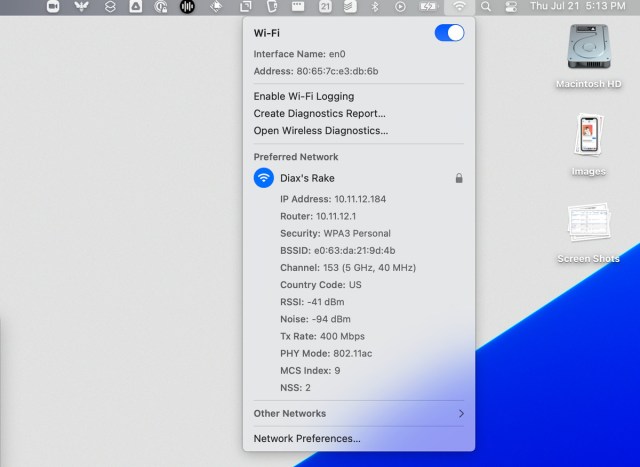Click the Router: 10.11.12.1 line
This screenshot has width=640, height=467.
[316, 216]
